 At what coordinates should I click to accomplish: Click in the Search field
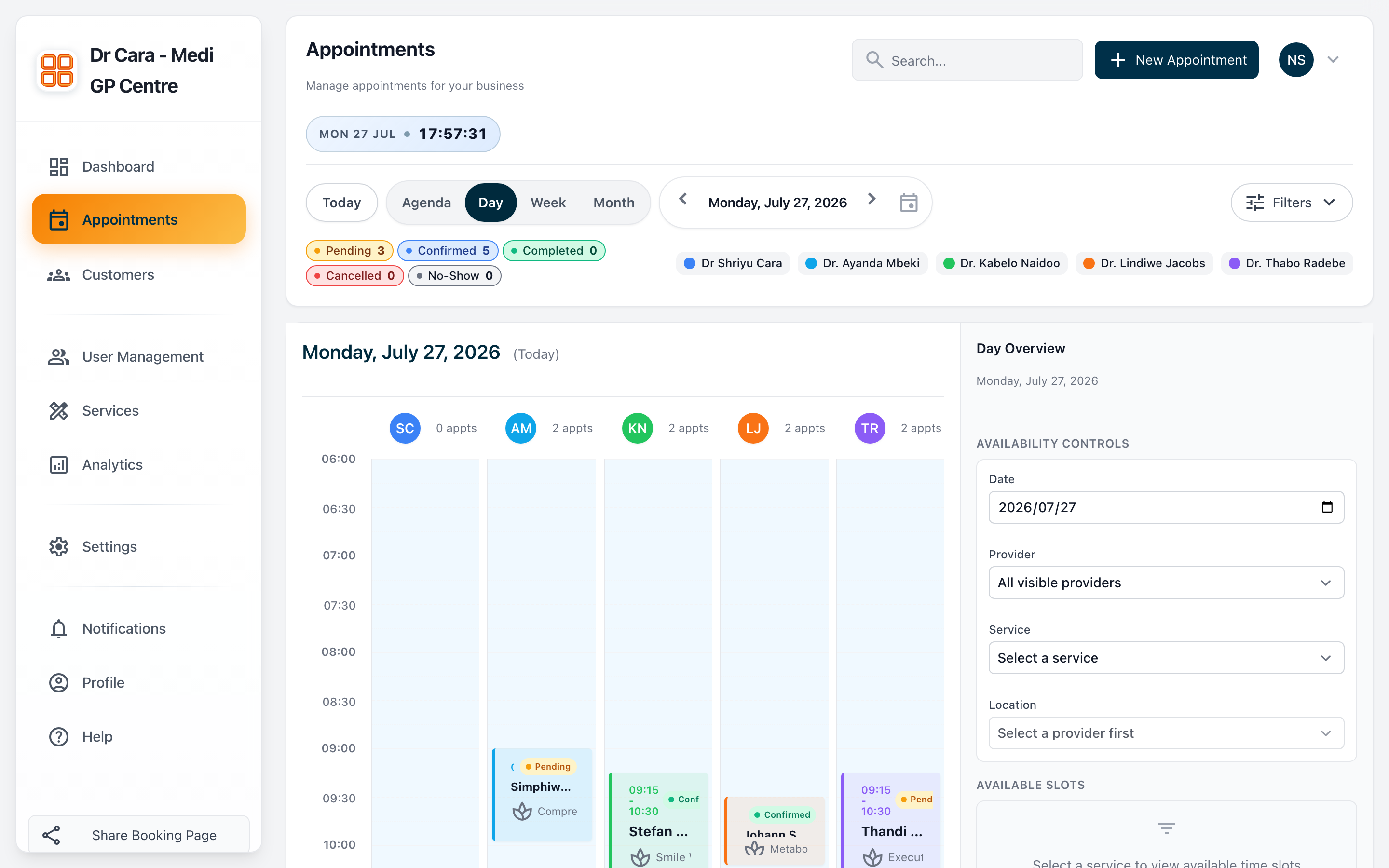[x=967, y=60]
